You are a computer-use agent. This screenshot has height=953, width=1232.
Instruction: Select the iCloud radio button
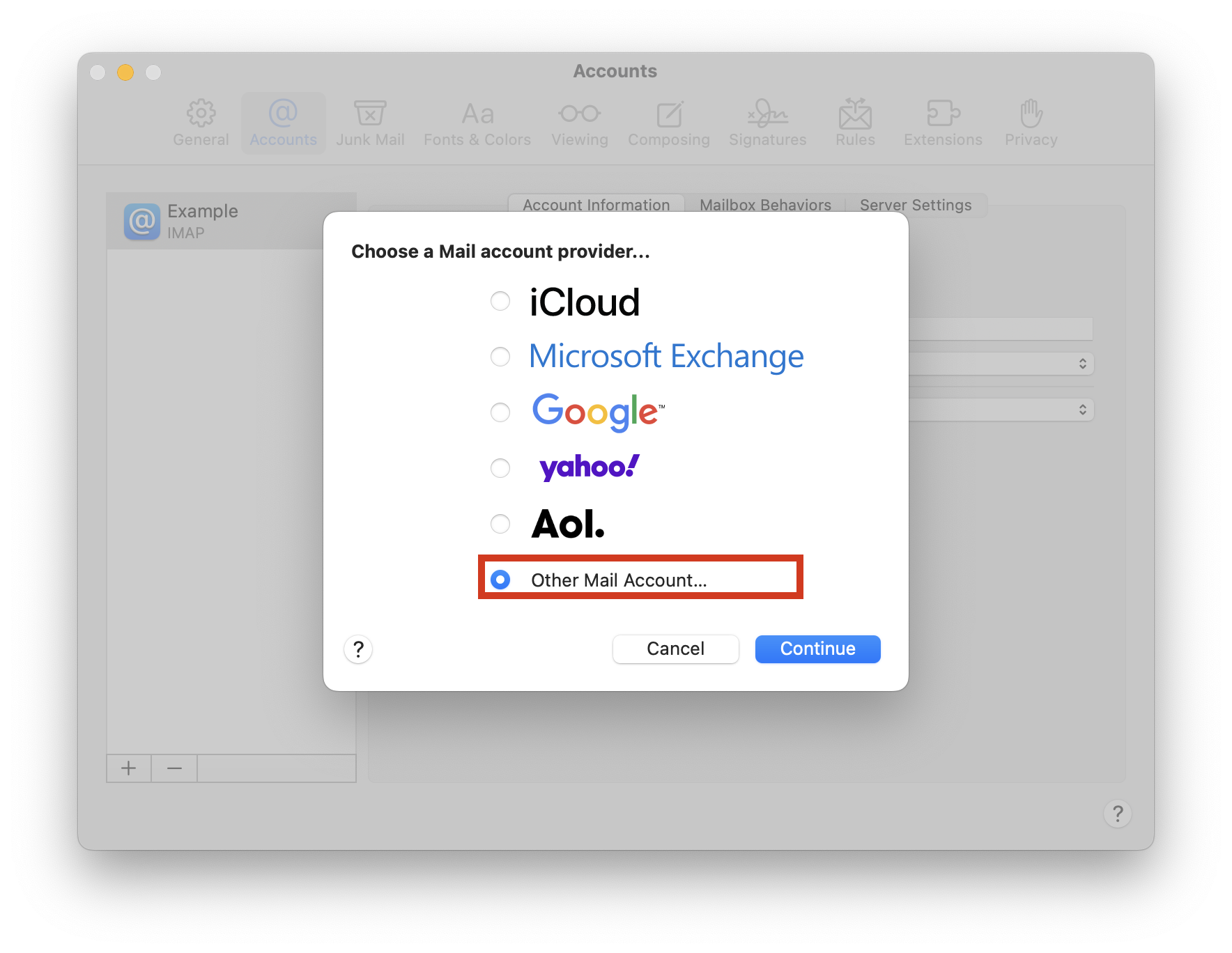click(x=500, y=301)
